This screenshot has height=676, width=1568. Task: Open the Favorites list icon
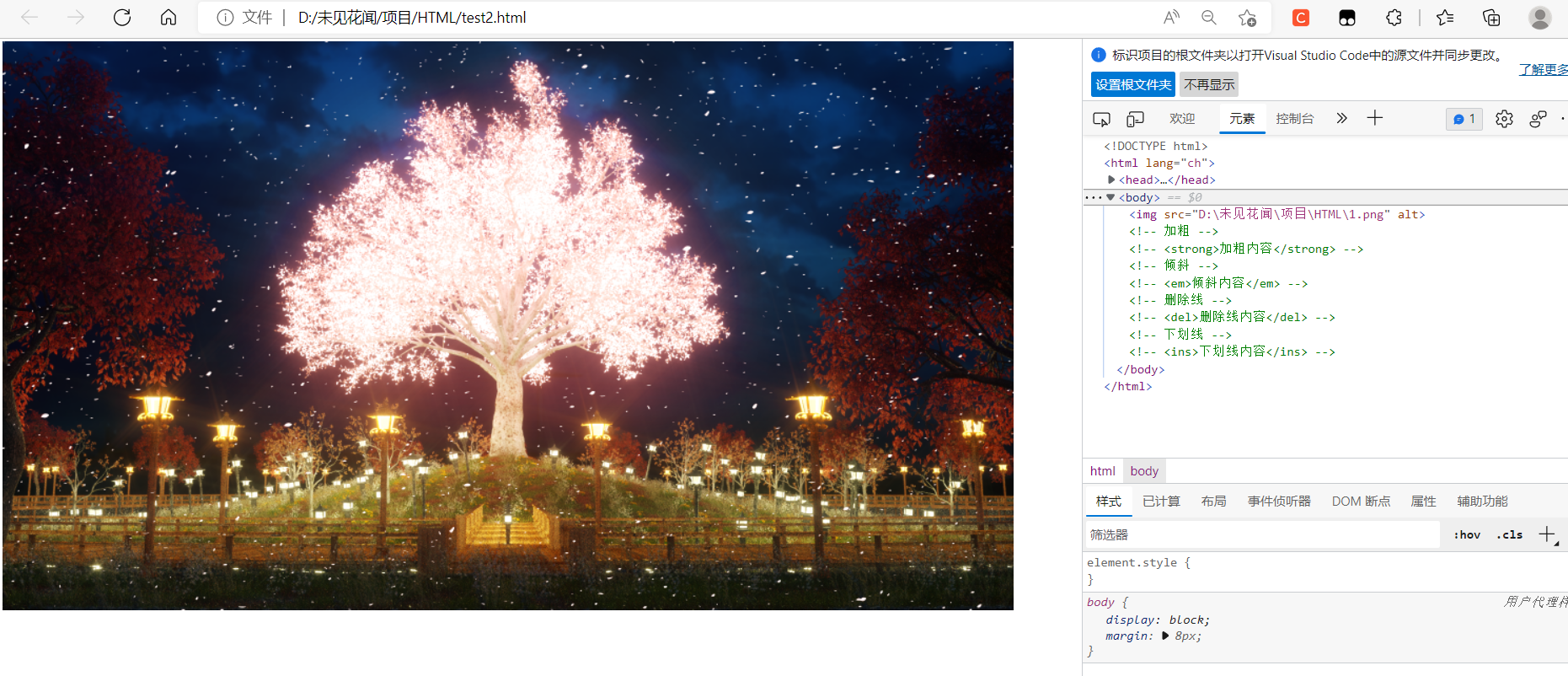[1445, 17]
